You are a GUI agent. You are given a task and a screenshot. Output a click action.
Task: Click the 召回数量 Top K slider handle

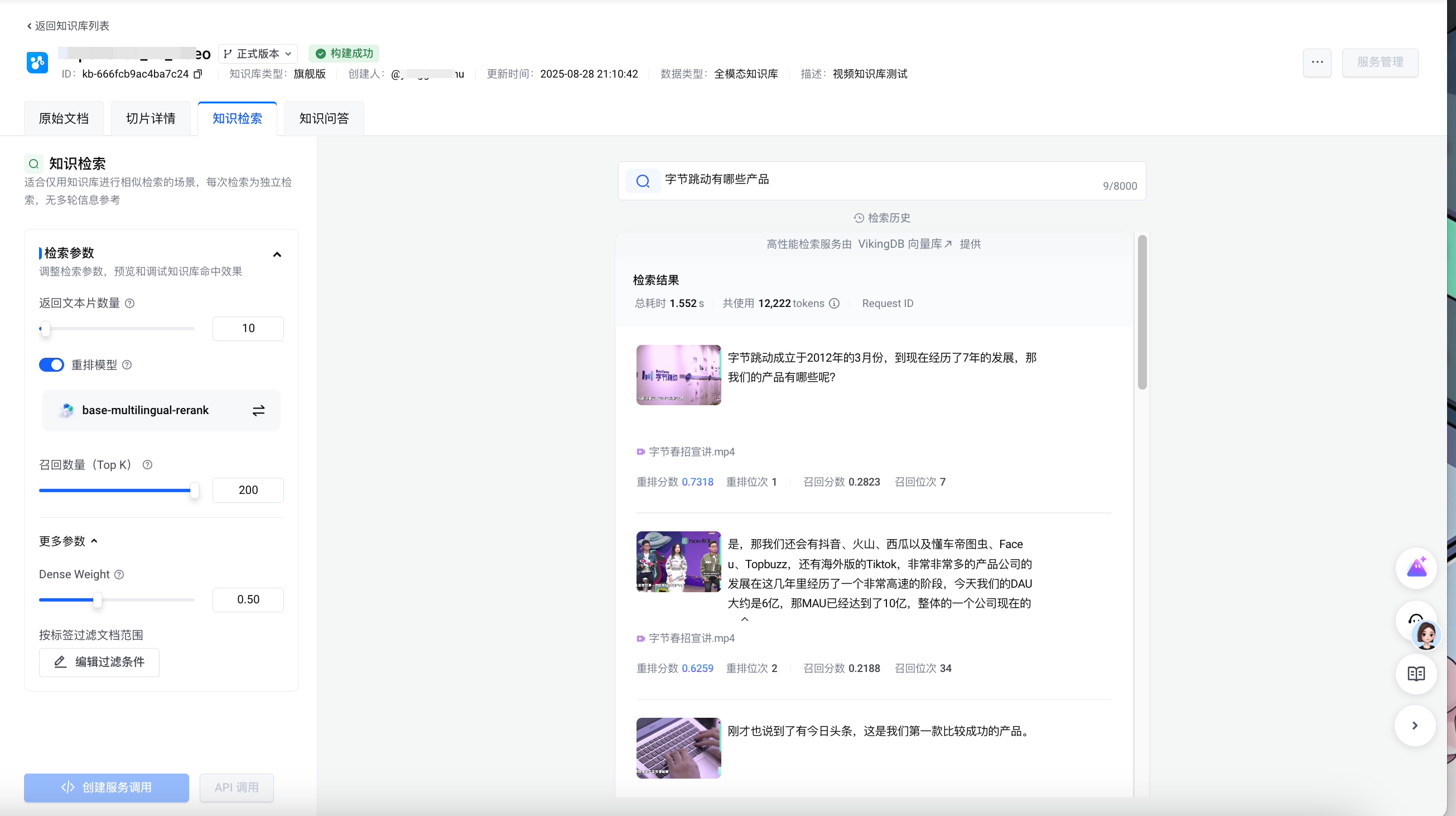(195, 490)
